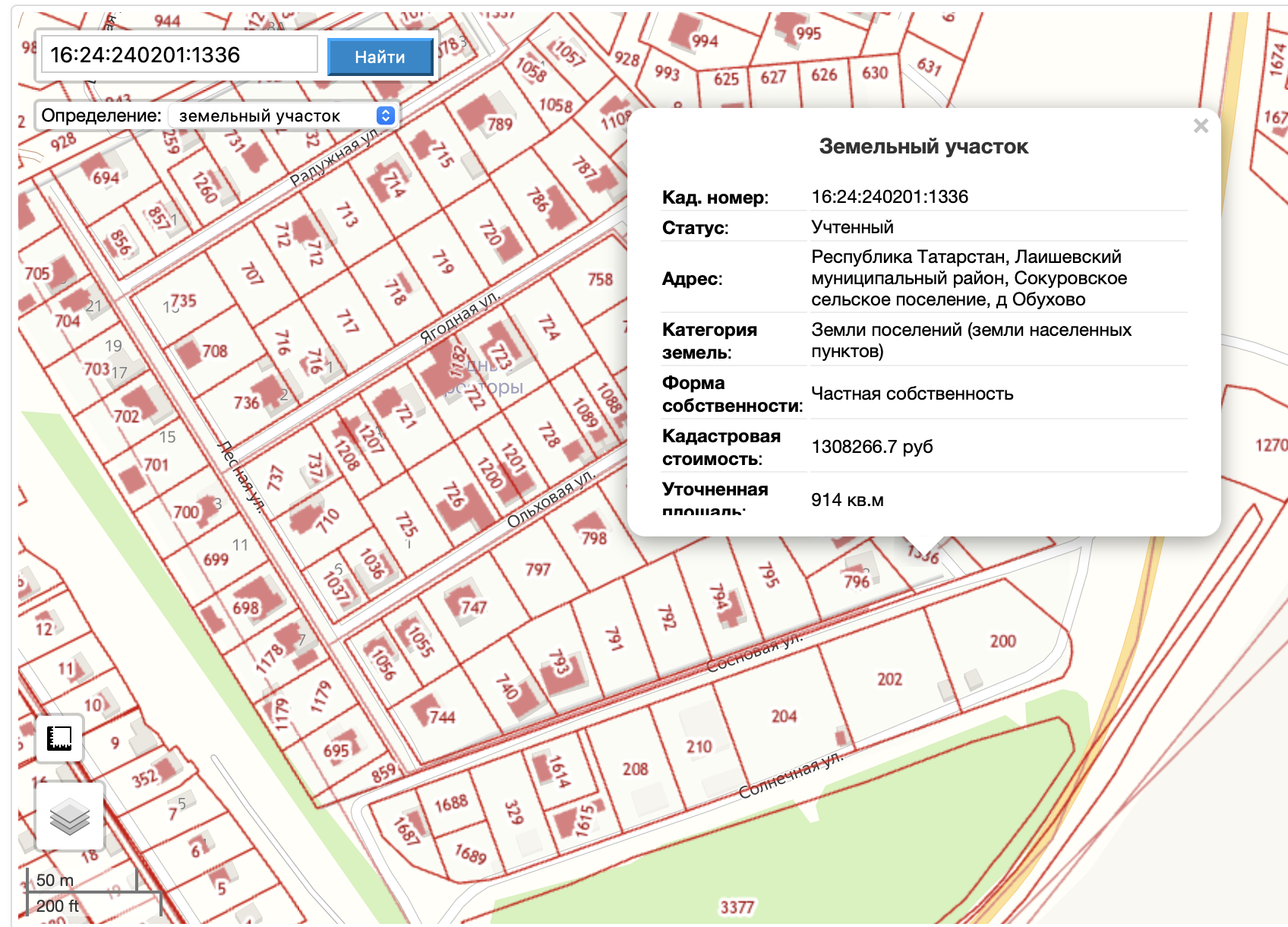The height and width of the screenshot is (927, 1288).
Task: Focus the cadastral number search field
Action: coord(179,55)
